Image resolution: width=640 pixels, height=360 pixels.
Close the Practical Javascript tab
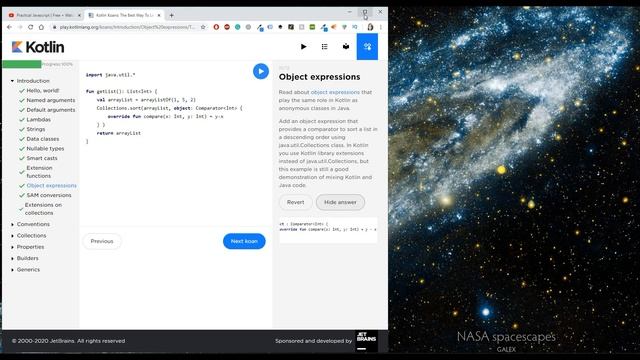click(x=79, y=15)
